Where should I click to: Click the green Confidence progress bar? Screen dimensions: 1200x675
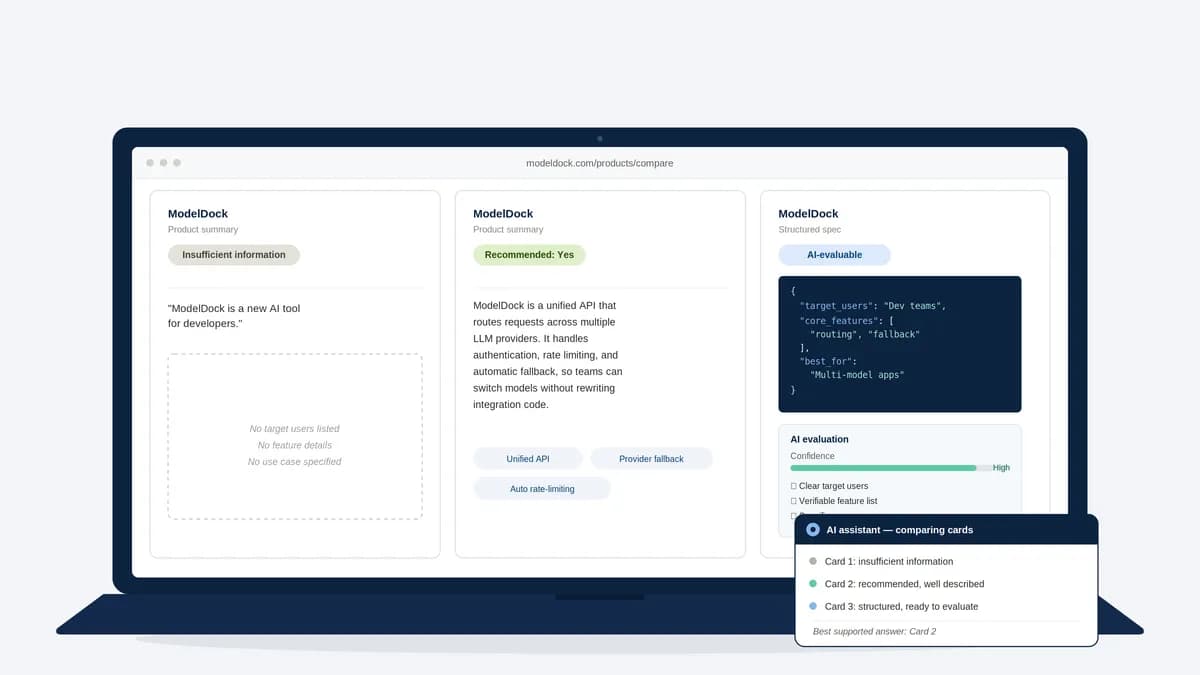(883, 468)
